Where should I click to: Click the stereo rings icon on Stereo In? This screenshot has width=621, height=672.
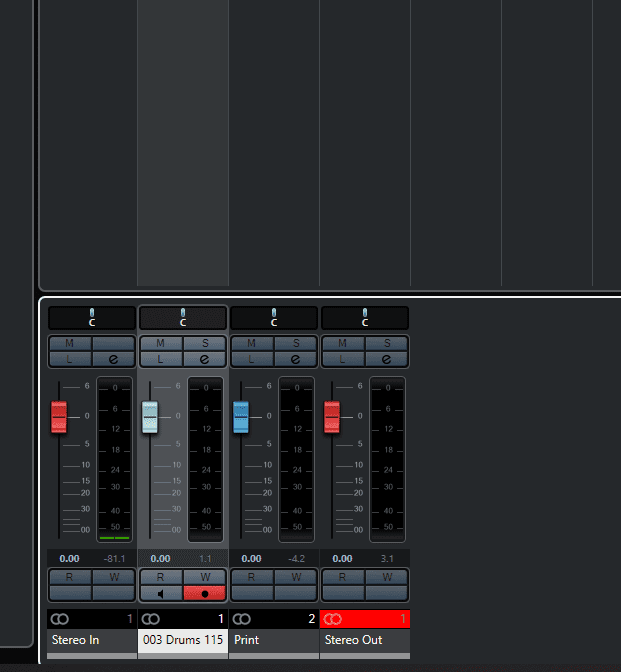coord(60,619)
